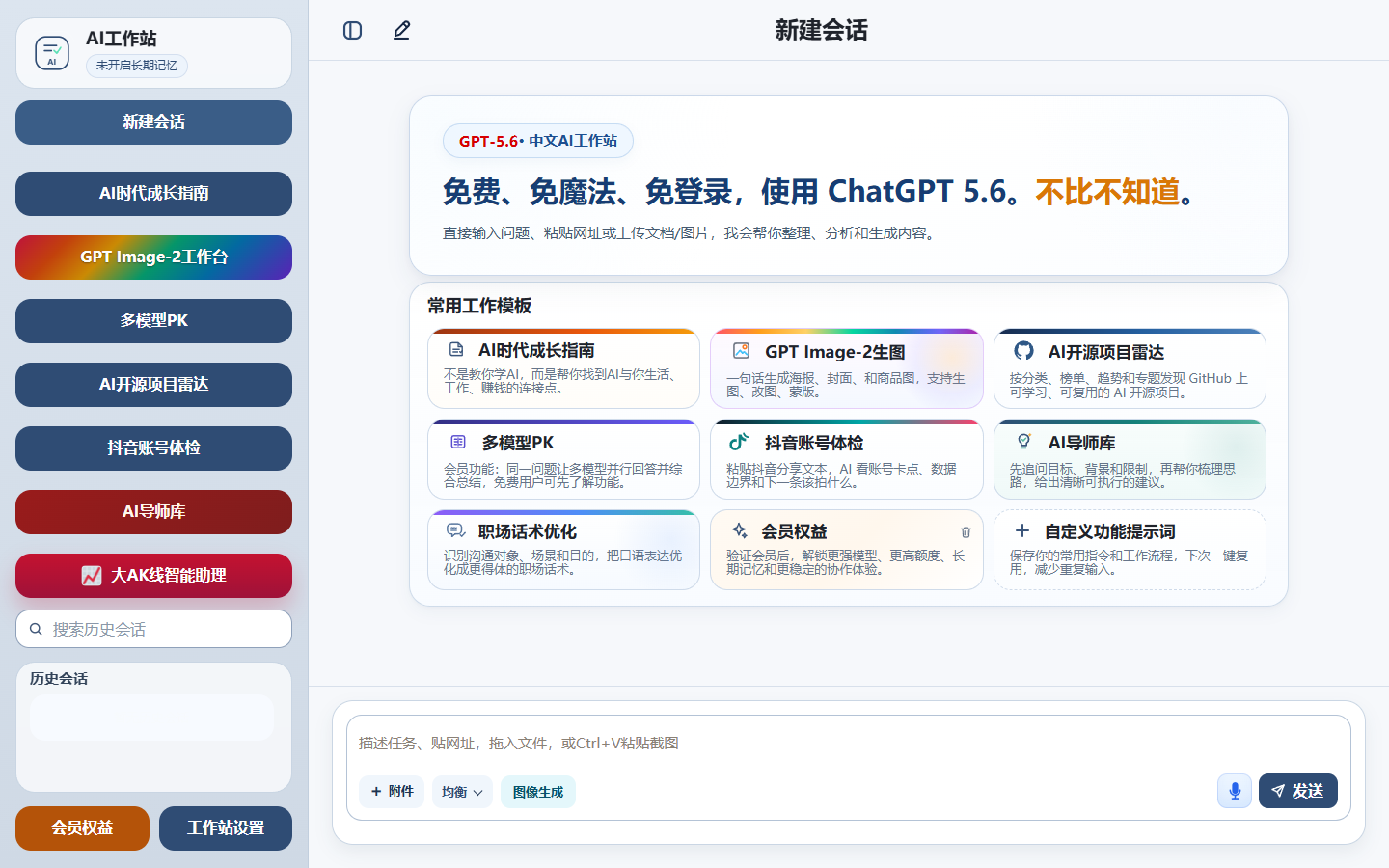1389x868 pixels.
Task: Select the 抖音账号体检 template card title
Action: (814, 443)
